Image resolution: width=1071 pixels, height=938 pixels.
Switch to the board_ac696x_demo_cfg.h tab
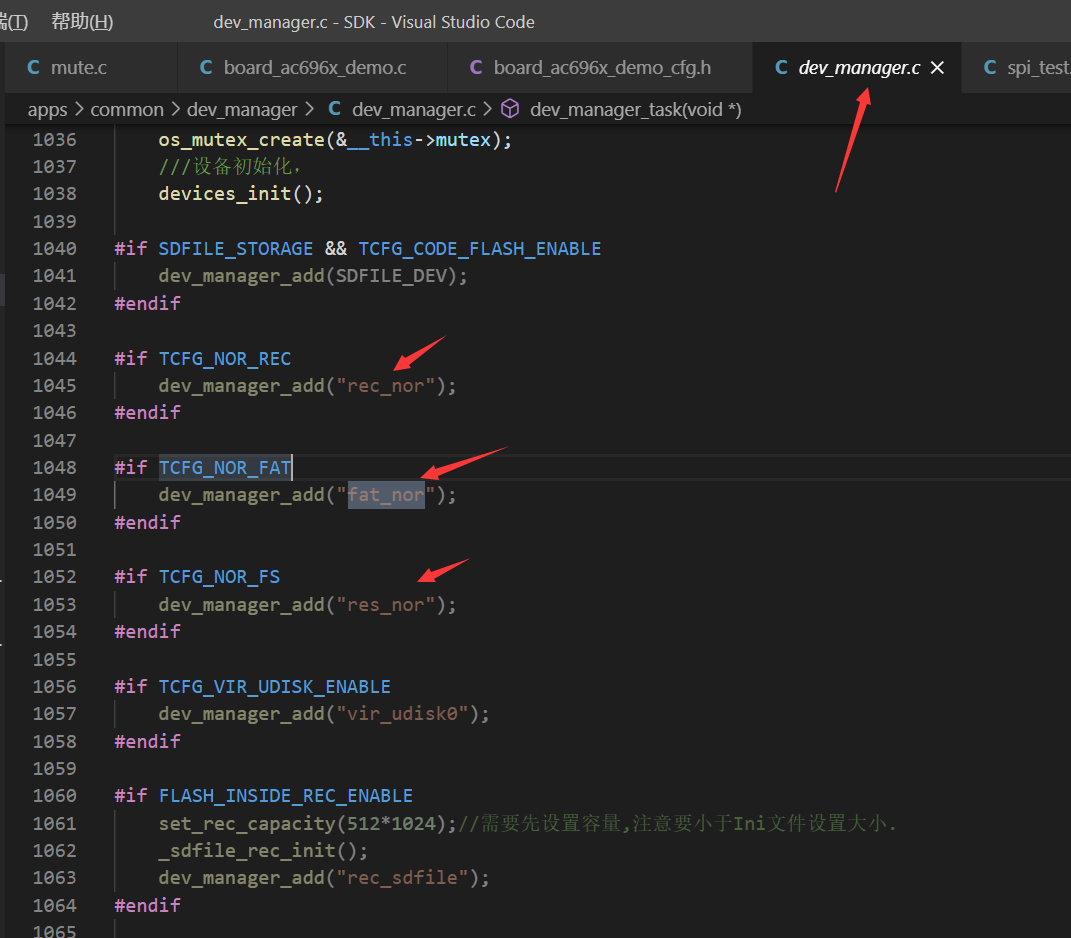click(600, 68)
